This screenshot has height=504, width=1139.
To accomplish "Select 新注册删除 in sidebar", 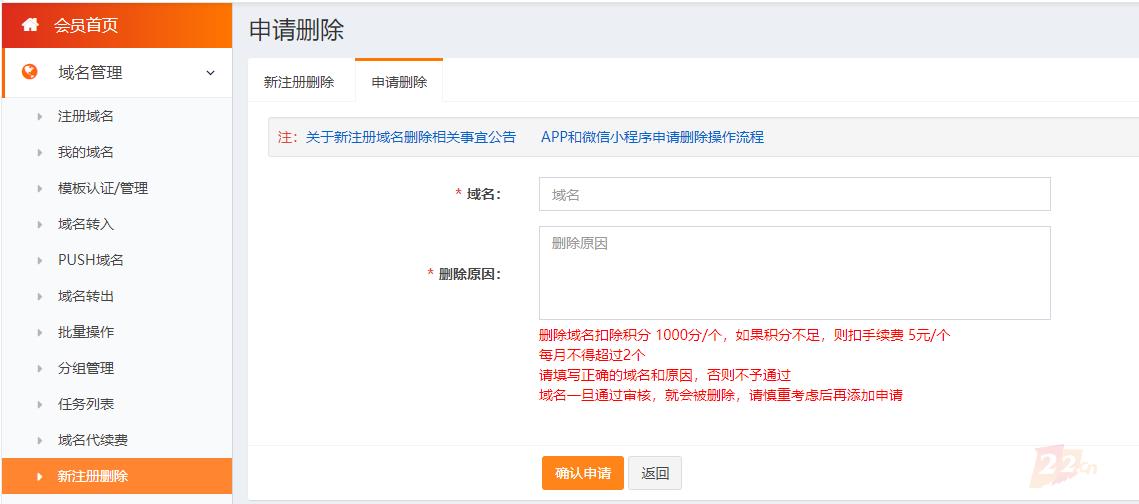I will (x=117, y=476).
